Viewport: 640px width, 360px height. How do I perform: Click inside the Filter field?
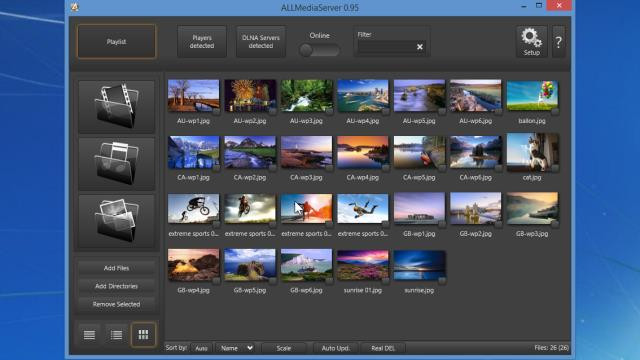[386, 47]
